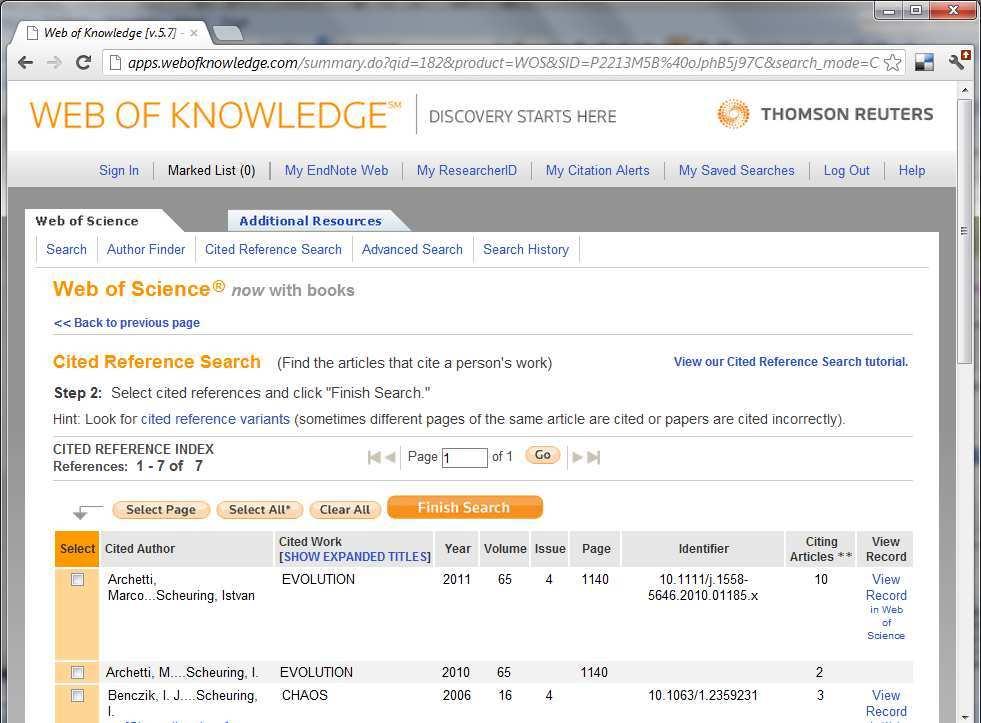Jump to the last page of references
The height and width of the screenshot is (723, 981).
pyautogui.click(x=594, y=457)
